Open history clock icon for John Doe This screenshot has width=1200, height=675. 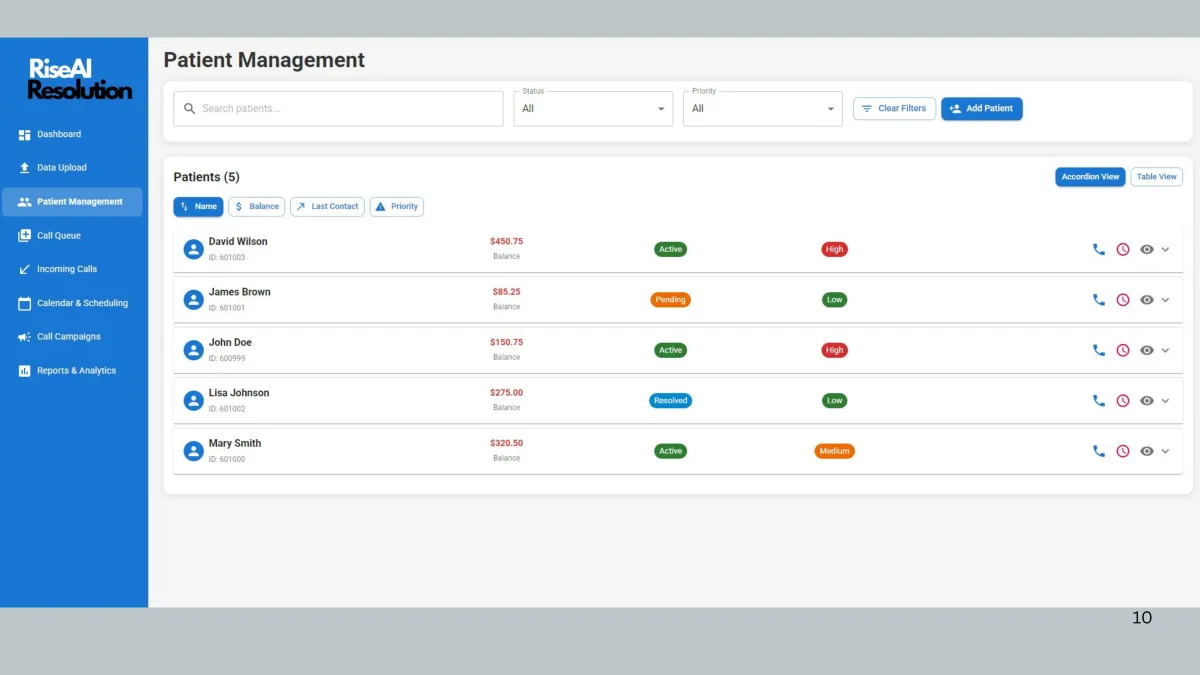click(x=1123, y=350)
